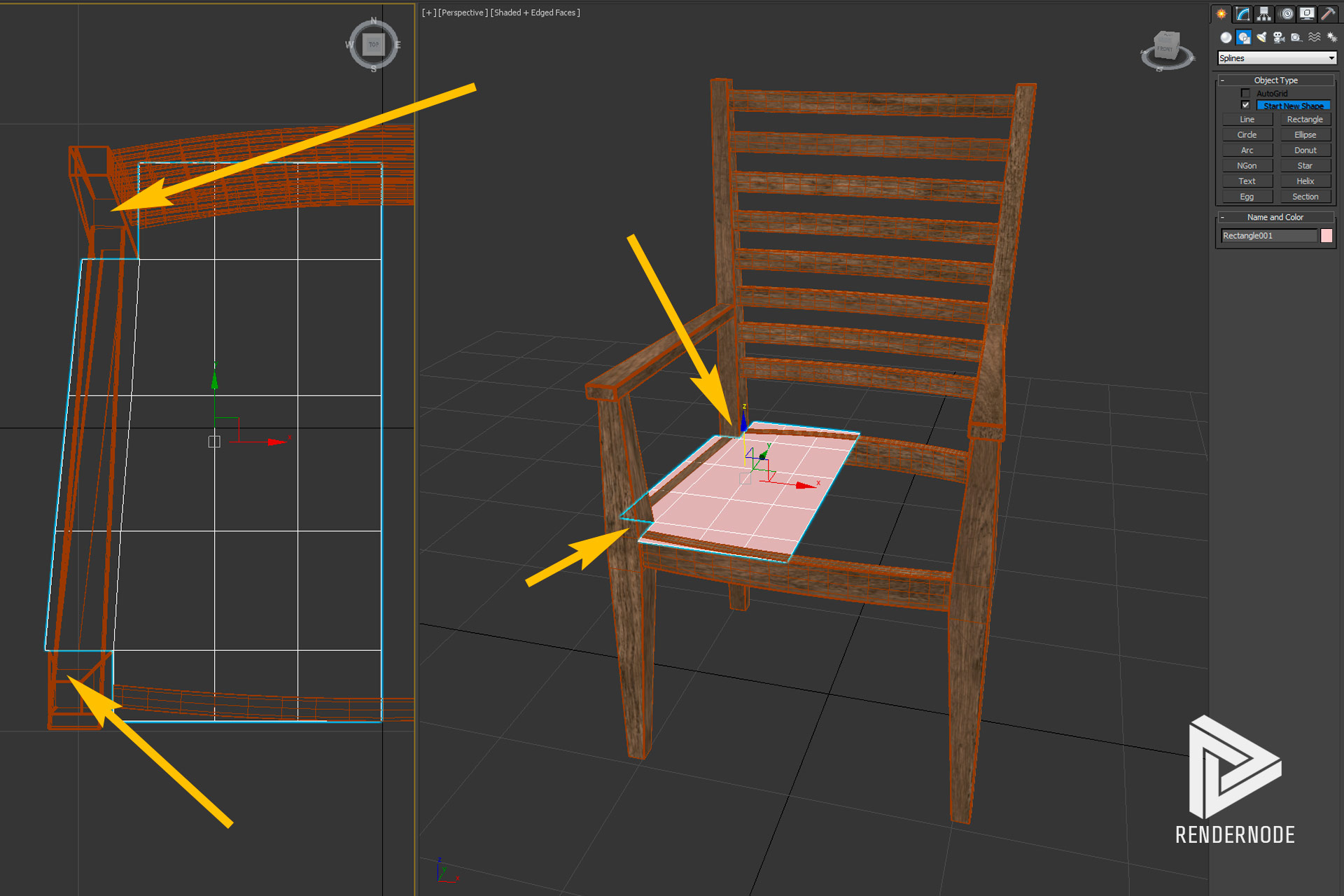Select the Lights category icon
The image size is (1344, 896).
1261,38
